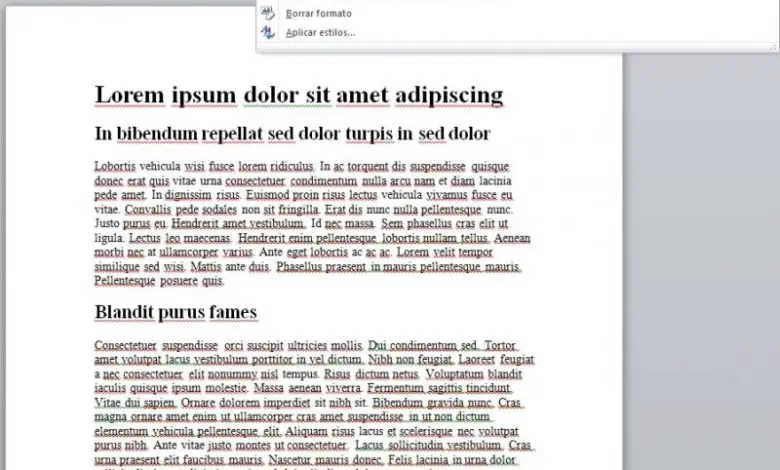Click the word 'torquent' in first paragraph
The width and height of the screenshot is (780, 470).
[368, 166]
